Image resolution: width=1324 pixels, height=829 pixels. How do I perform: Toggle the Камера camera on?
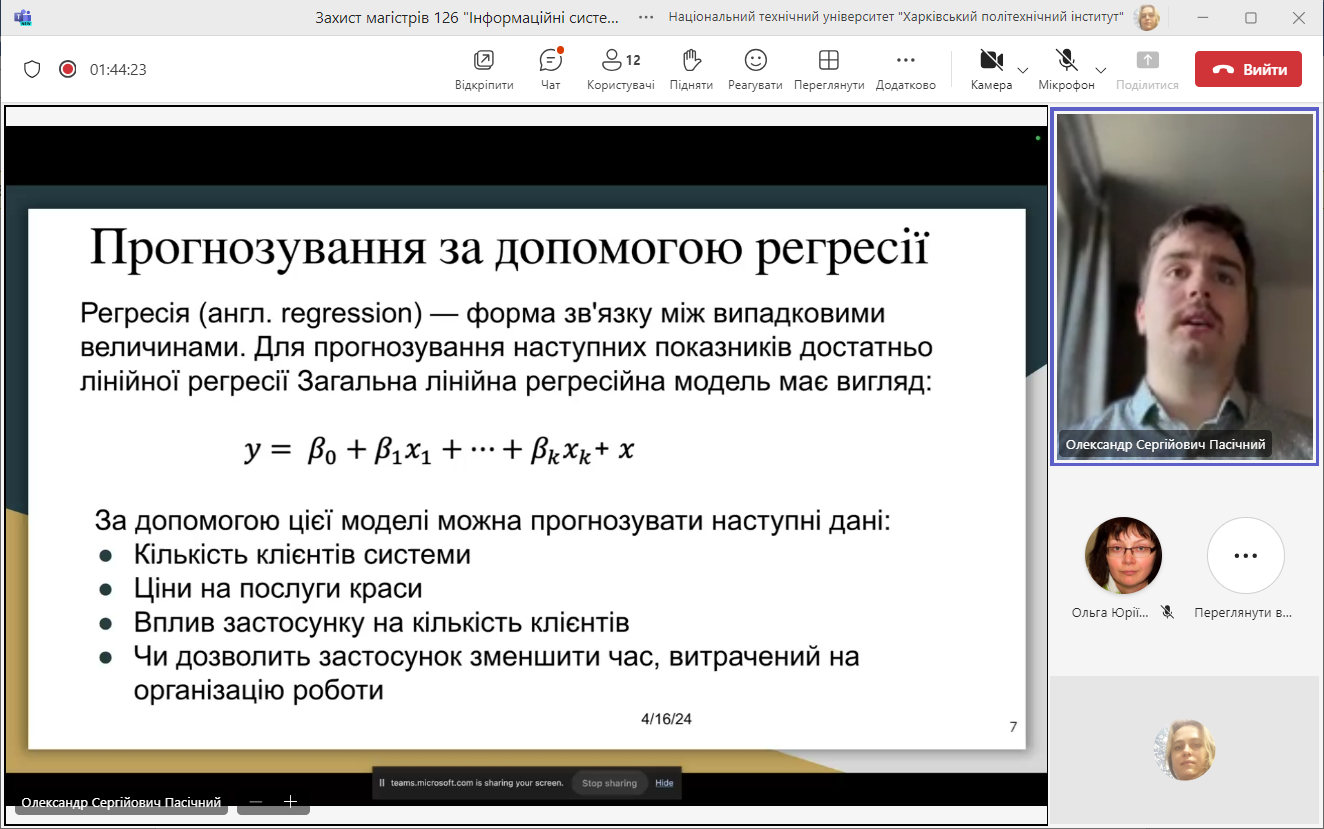point(990,68)
